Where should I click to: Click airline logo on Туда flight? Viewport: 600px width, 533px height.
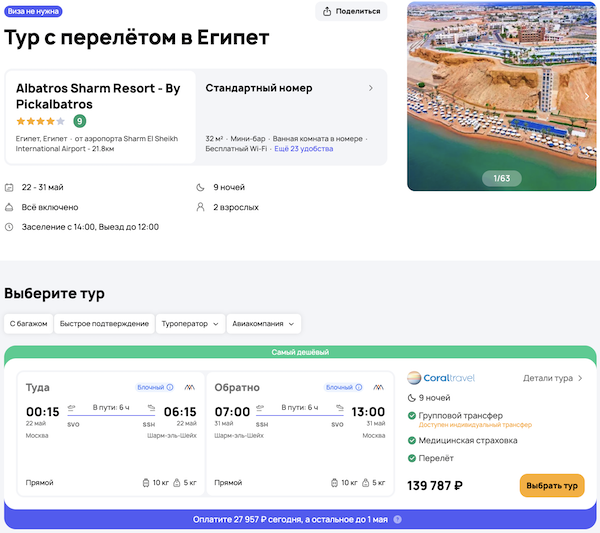[190, 387]
